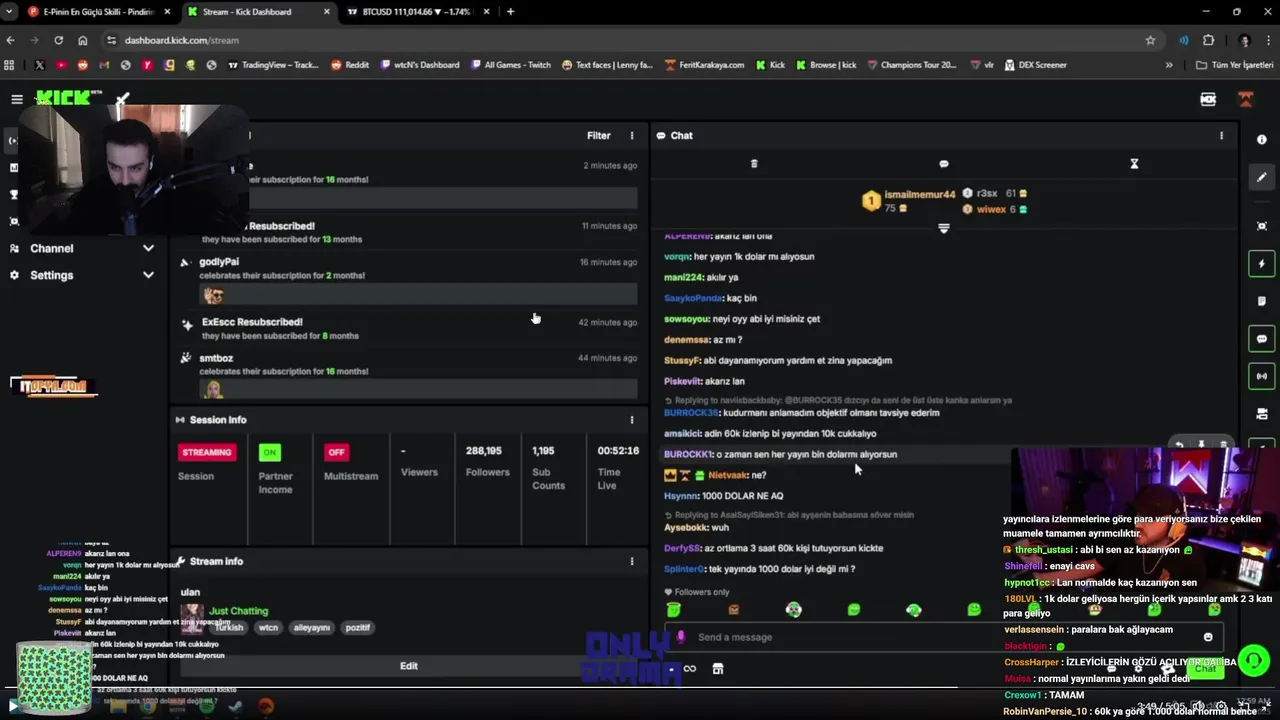Open the X bookmark in bookmarks bar
Screen dimensions: 1280x720
tap(39, 65)
